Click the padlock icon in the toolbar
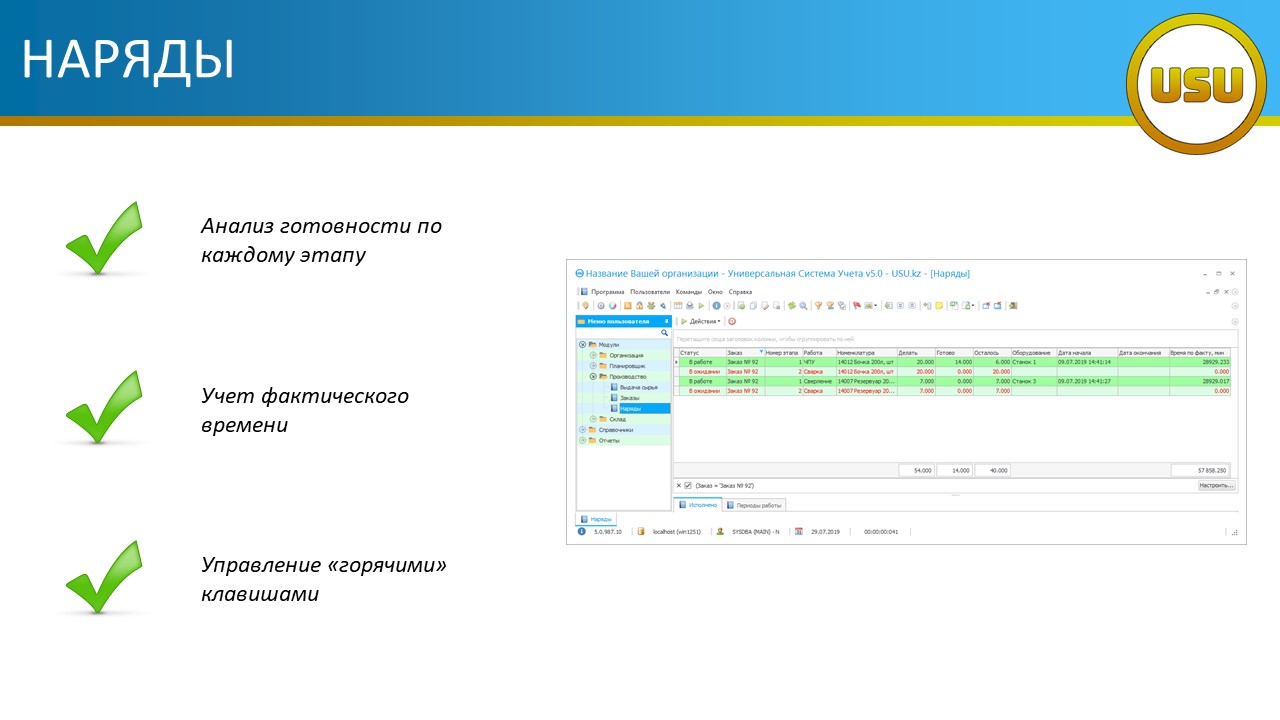The image size is (1280, 720). tap(639, 306)
